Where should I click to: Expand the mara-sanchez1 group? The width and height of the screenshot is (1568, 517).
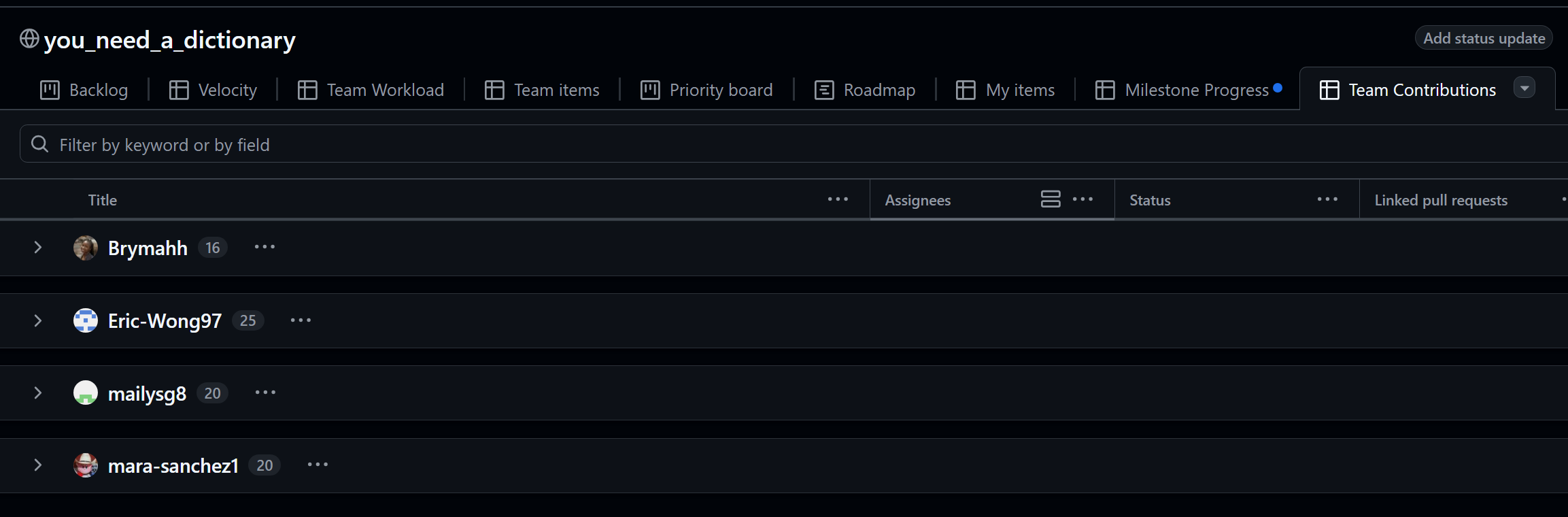pos(38,465)
